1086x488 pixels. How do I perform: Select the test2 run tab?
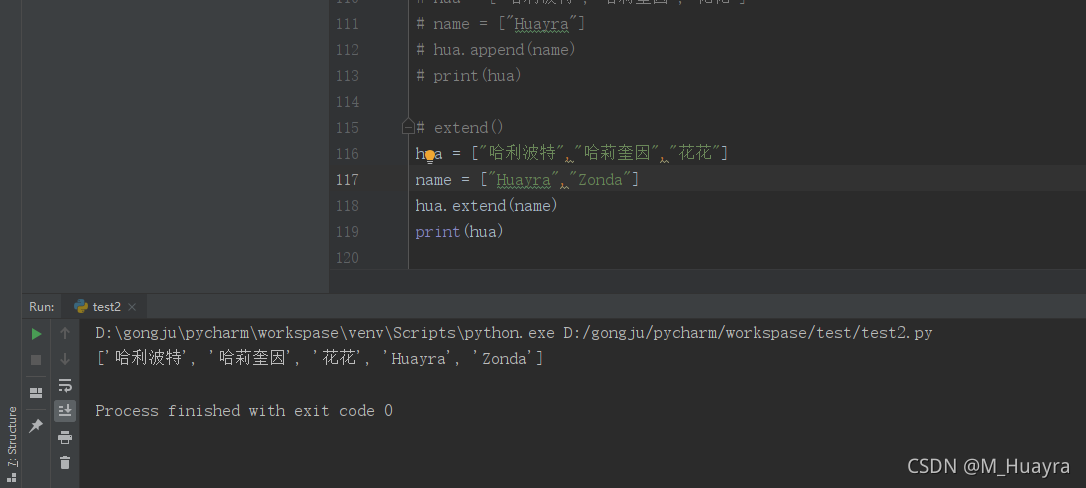(x=105, y=307)
